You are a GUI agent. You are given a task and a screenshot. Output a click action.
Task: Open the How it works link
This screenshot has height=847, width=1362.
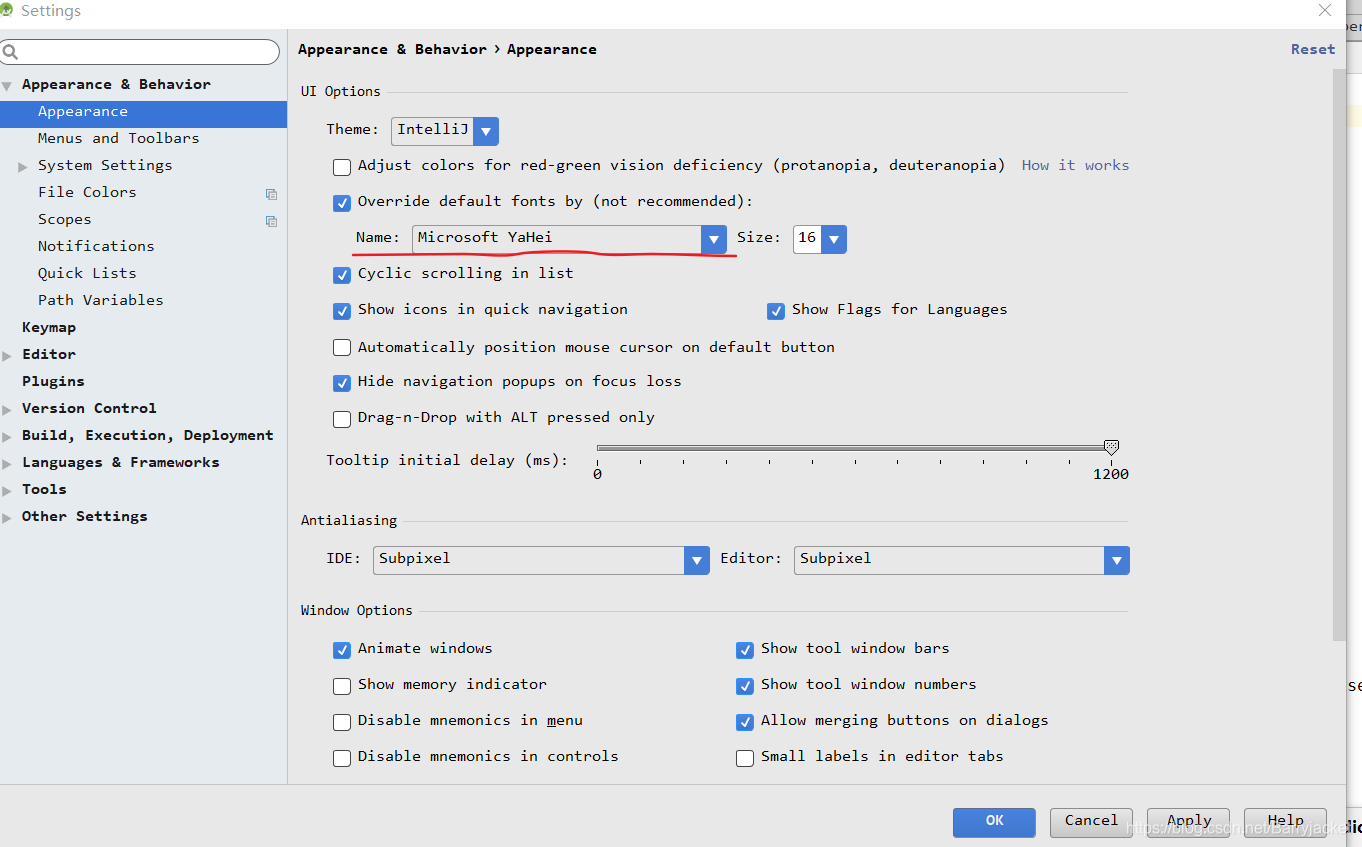click(x=1075, y=166)
